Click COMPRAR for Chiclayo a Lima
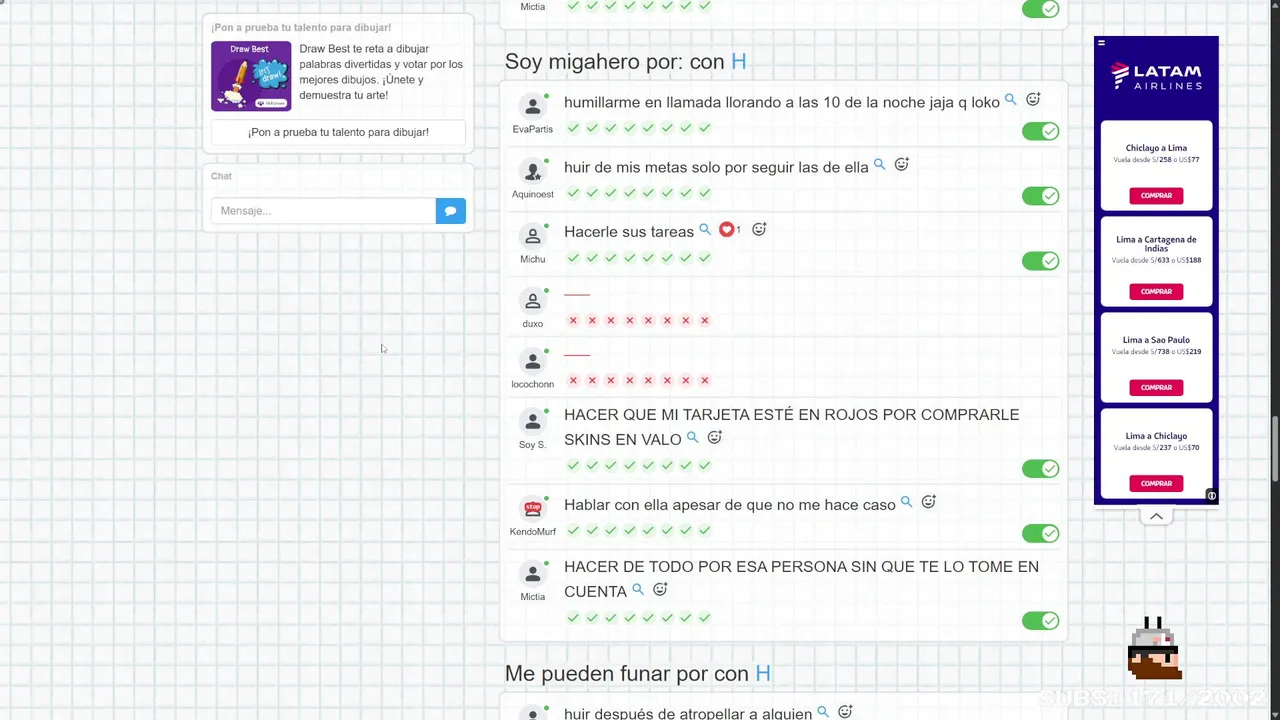 (x=1156, y=196)
